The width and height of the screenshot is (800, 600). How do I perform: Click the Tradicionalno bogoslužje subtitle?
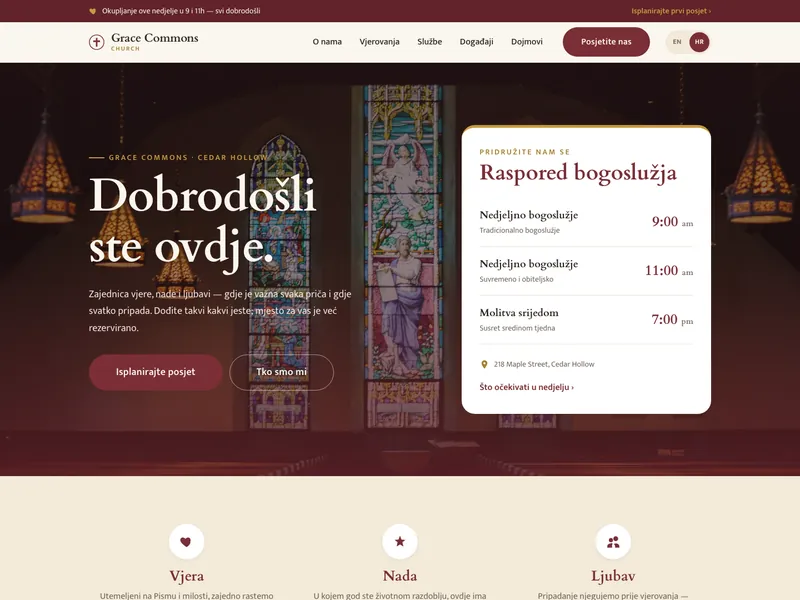coord(519,230)
